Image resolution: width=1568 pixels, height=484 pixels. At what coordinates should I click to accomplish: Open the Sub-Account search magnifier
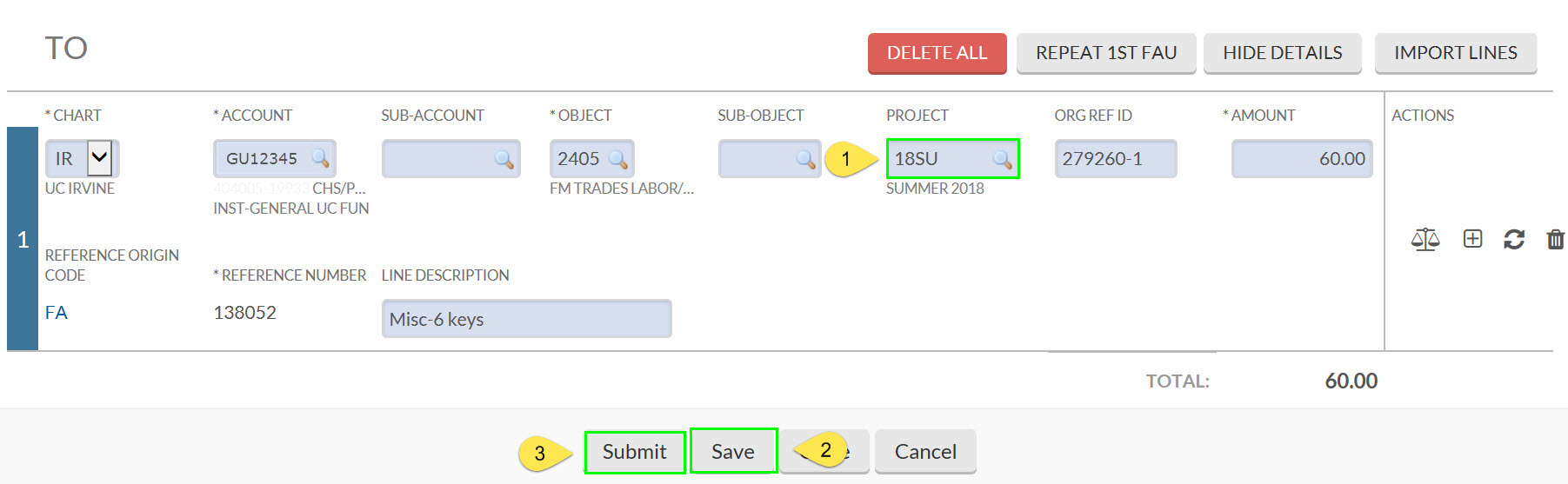[x=504, y=159]
